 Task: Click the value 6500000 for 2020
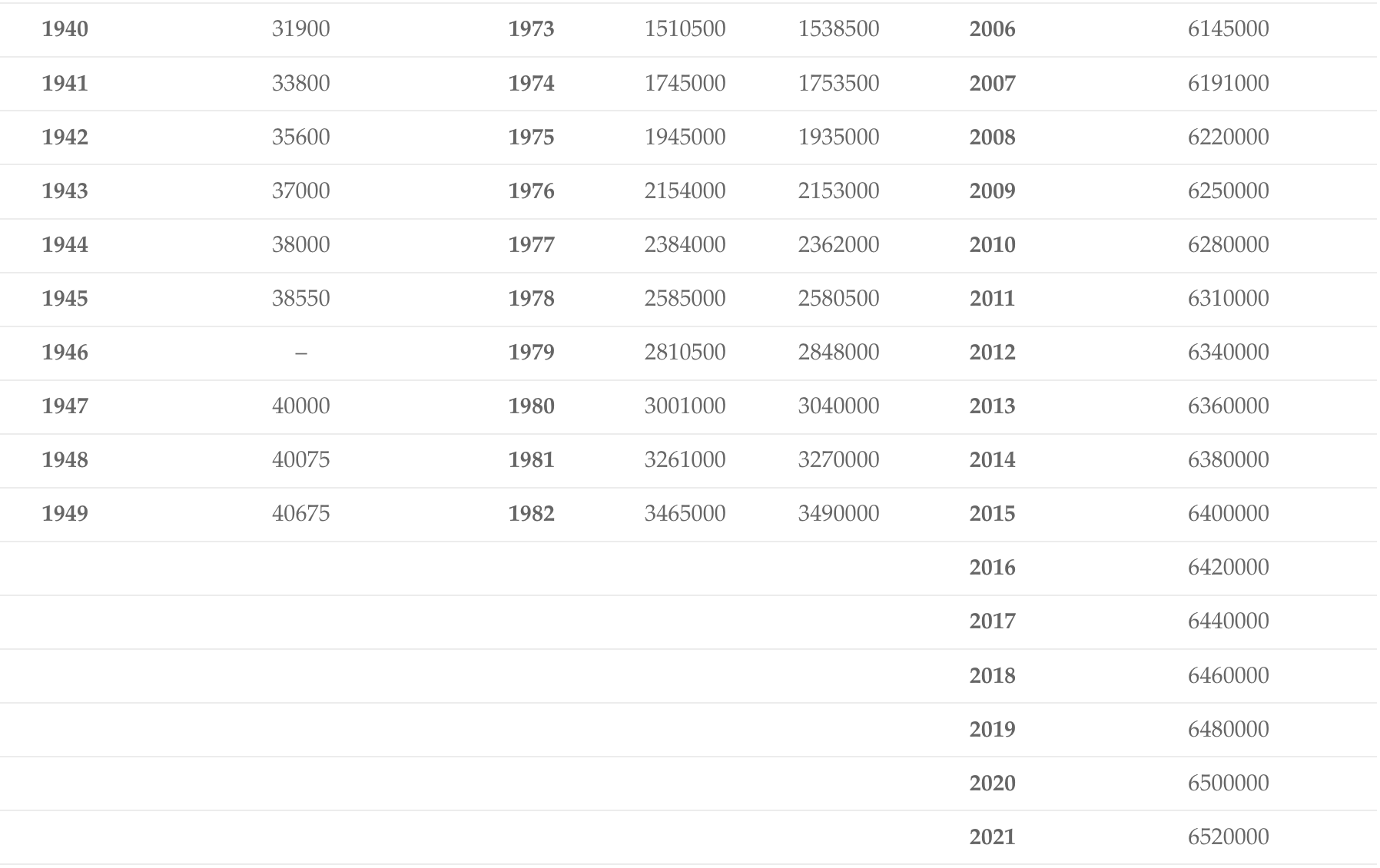click(1228, 783)
